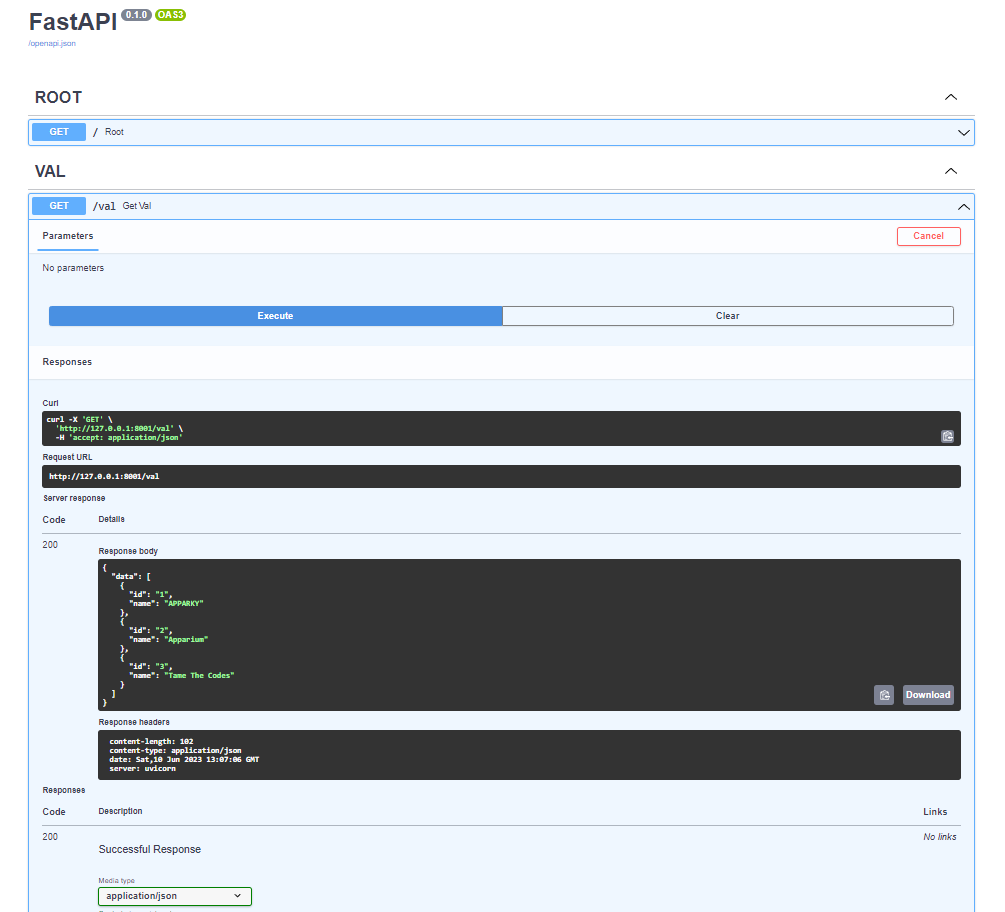Click the OAS3 version badge
The image size is (1005, 912).
pyautogui.click(x=170, y=15)
